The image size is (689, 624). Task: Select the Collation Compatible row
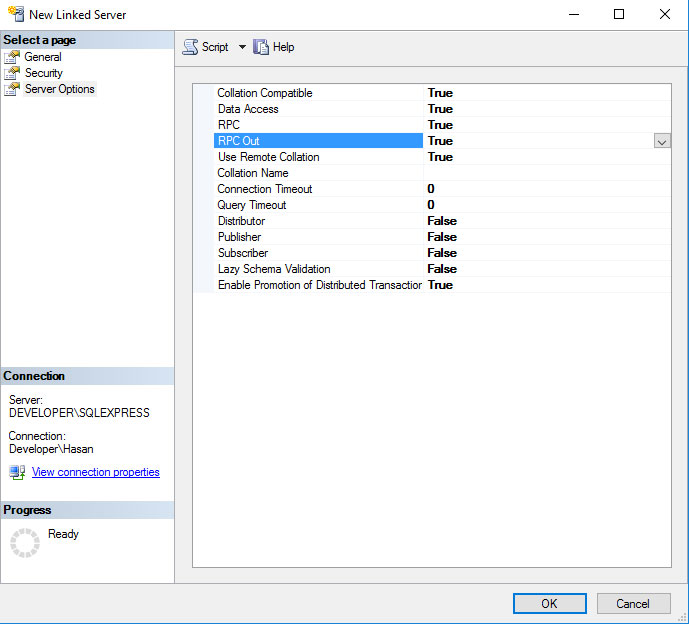click(442, 93)
